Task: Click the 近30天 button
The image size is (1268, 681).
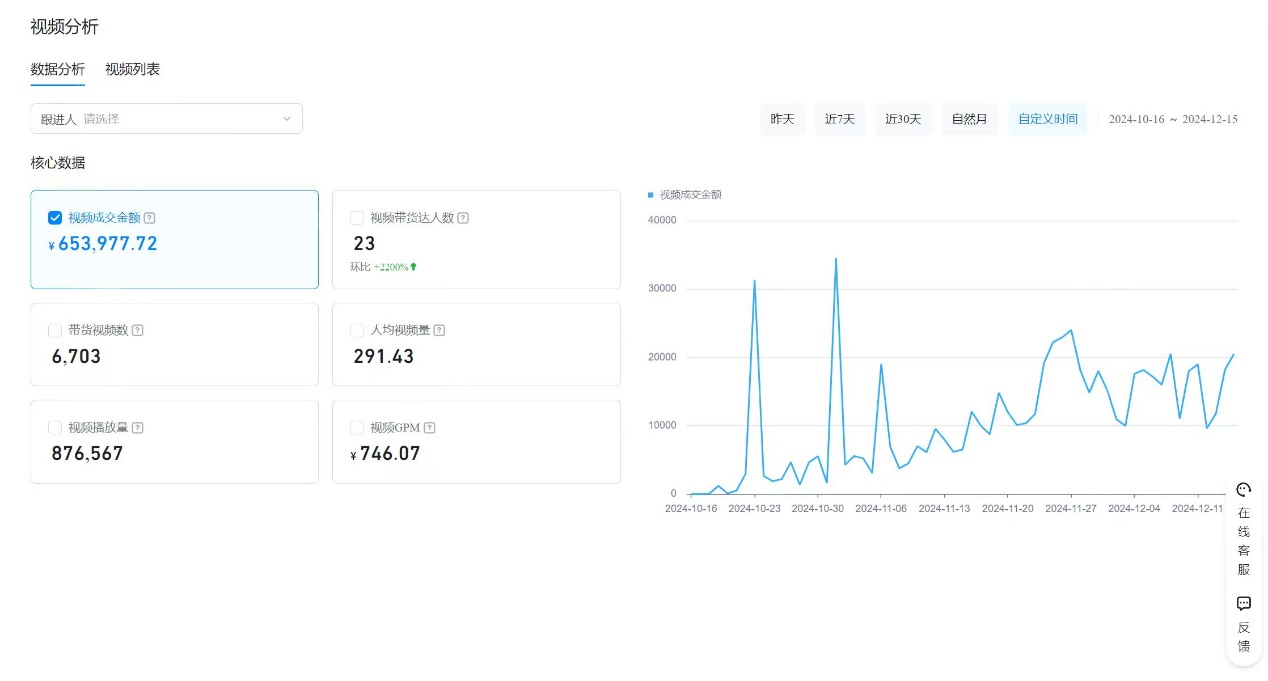Action: coord(903,119)
